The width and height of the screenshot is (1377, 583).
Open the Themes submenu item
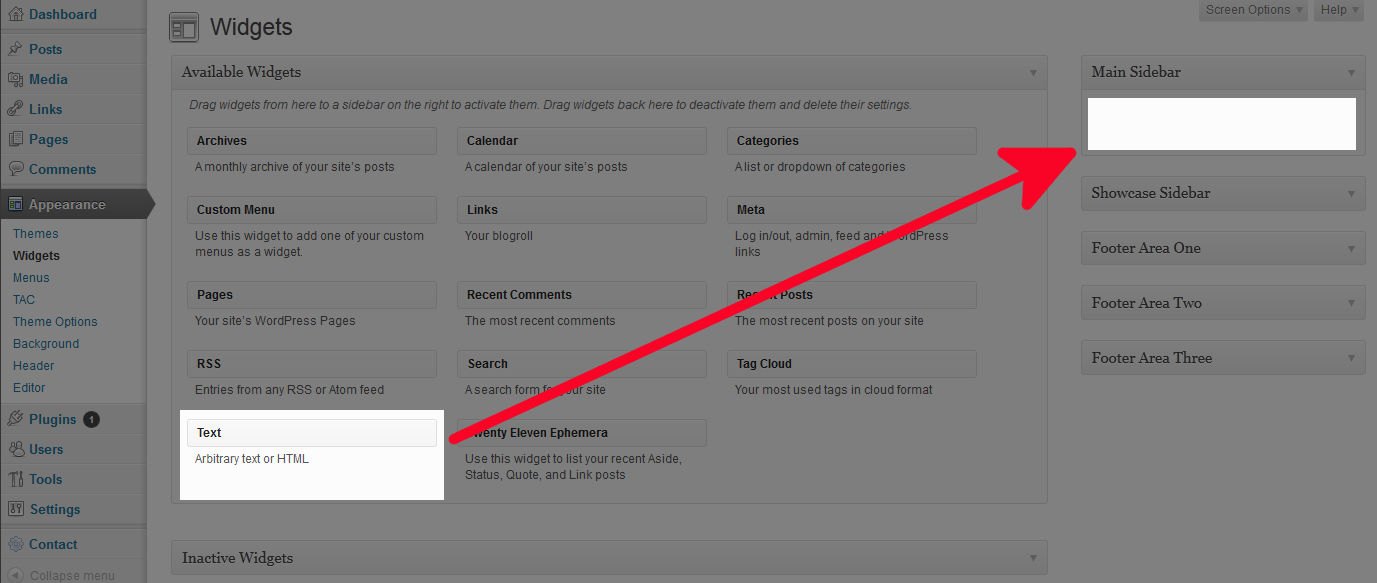click(x=35, y=234)
